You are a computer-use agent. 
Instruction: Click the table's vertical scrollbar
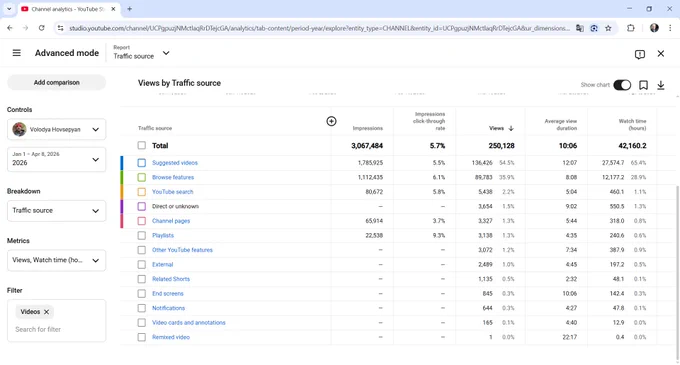[x=677, y=272]
